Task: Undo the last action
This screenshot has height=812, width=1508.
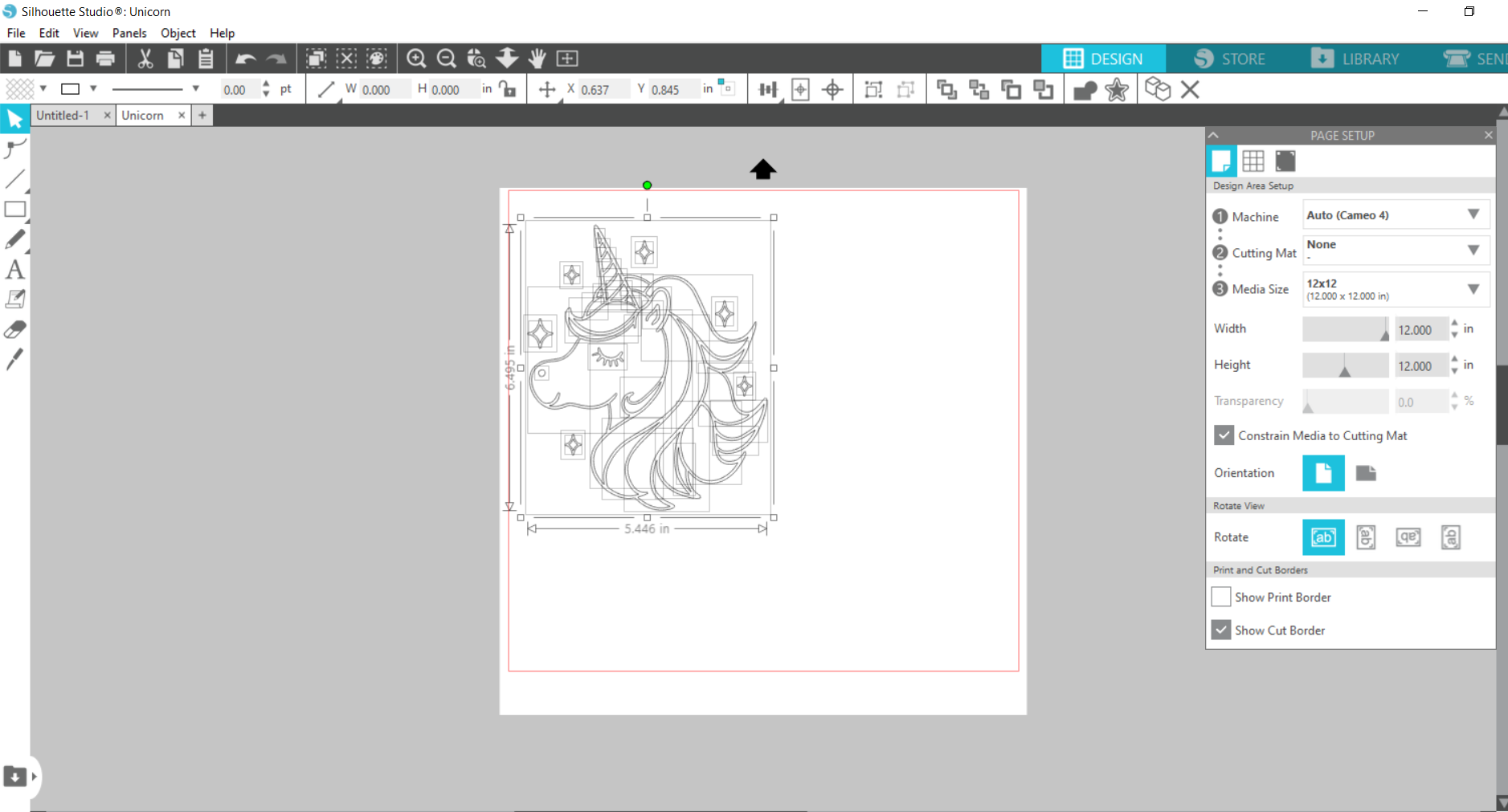Action: [246, 59]
